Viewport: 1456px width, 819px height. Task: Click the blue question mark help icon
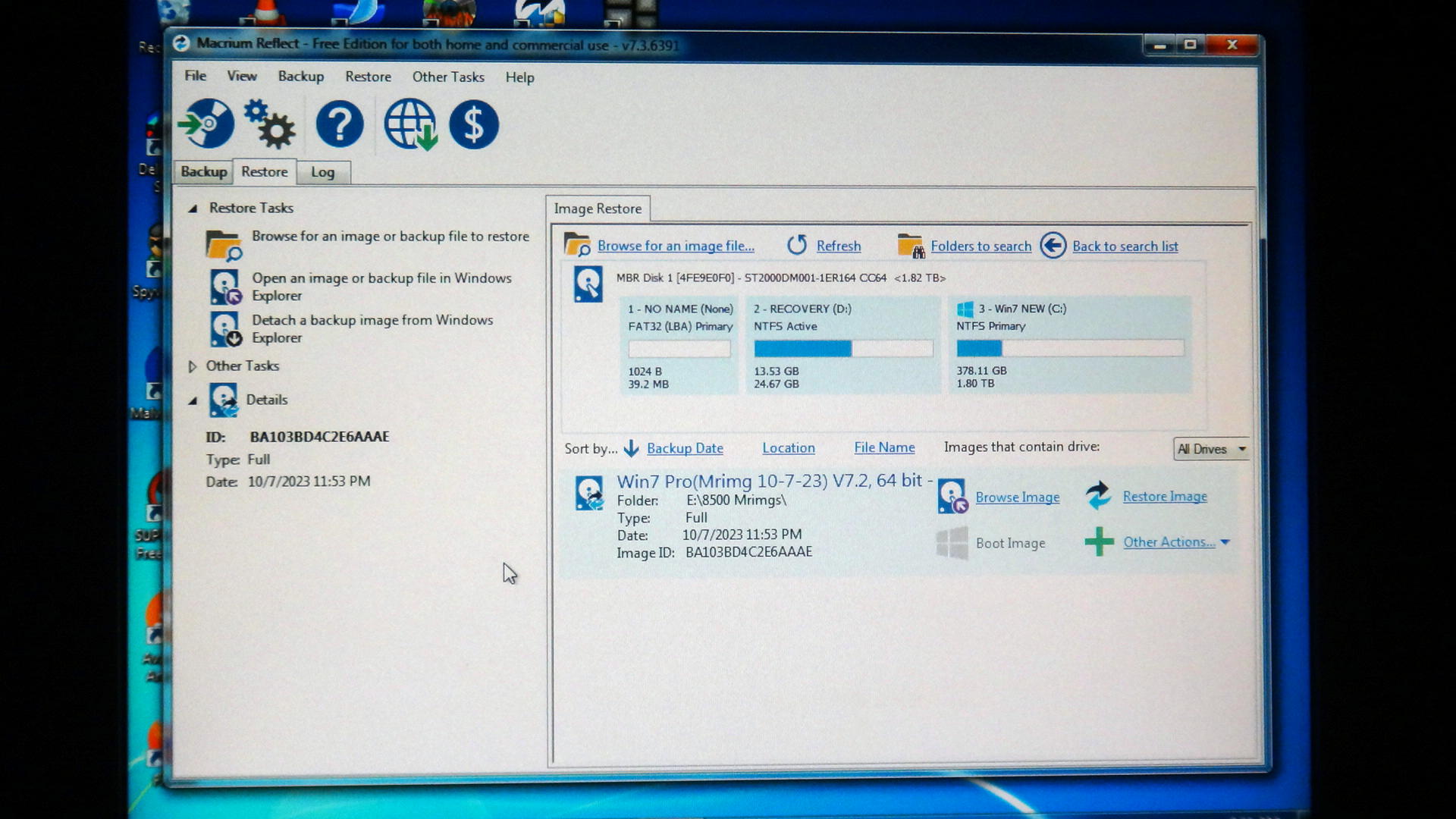click(340, 124)
